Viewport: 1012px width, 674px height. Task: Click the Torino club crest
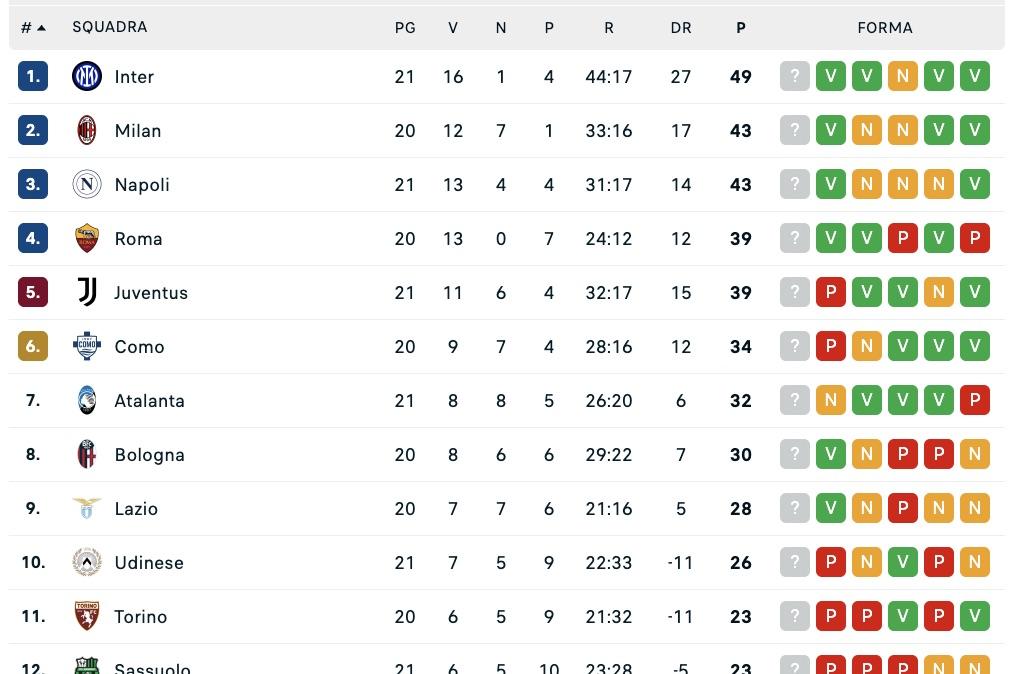(x=87, y=616)
